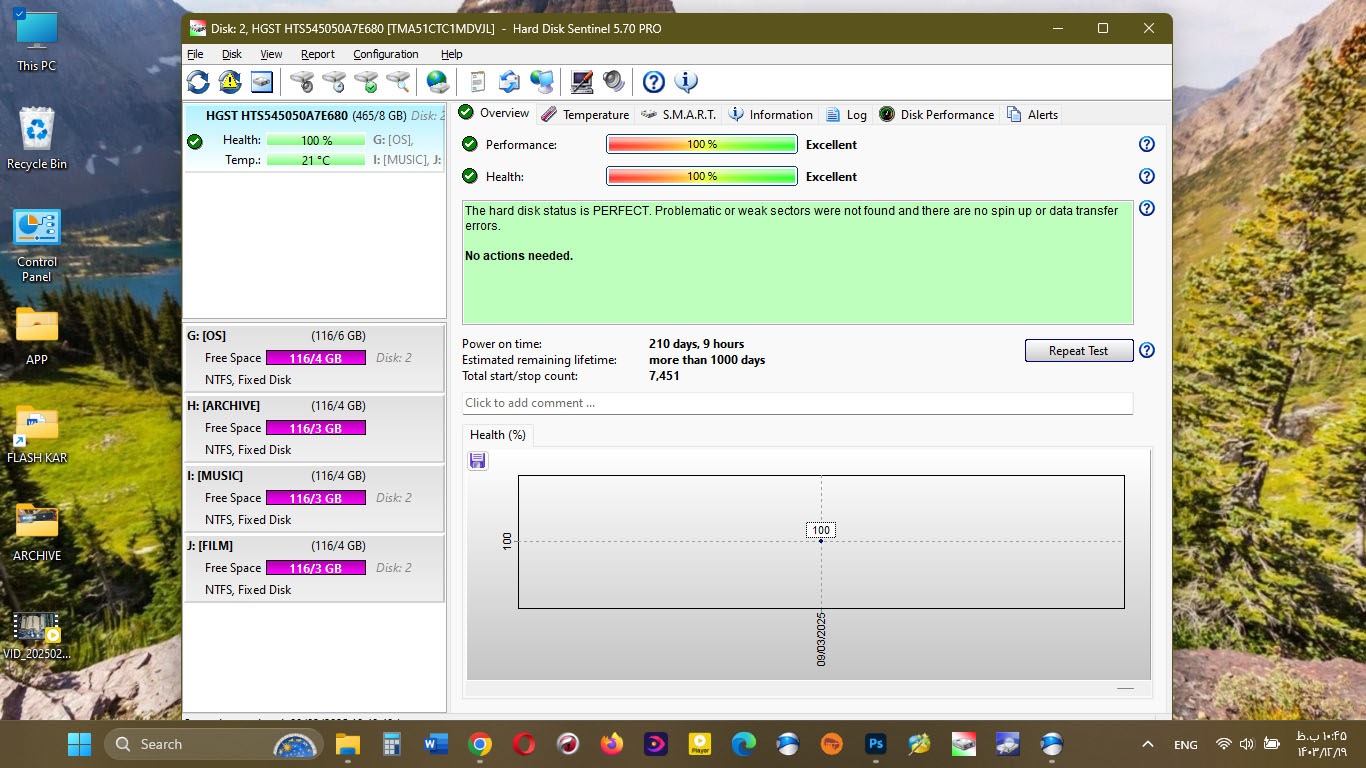Open the Help menu

(451, 54)
